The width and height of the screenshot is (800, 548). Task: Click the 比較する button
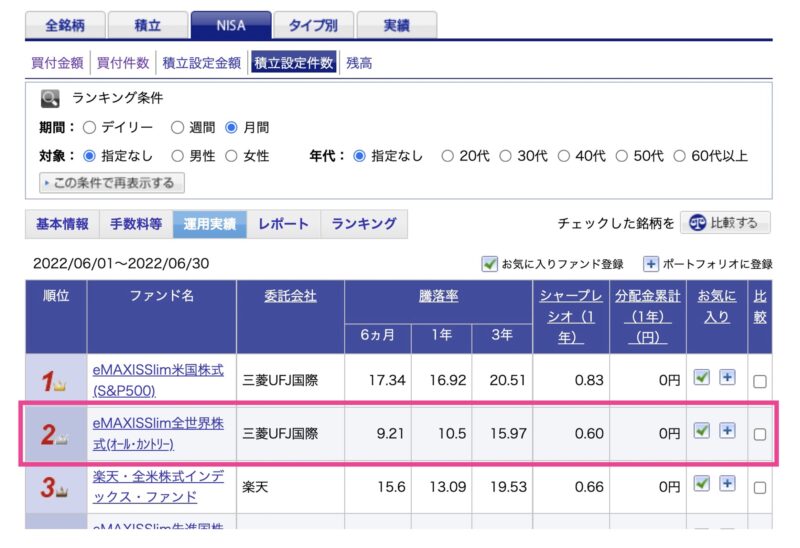(725, 222)
